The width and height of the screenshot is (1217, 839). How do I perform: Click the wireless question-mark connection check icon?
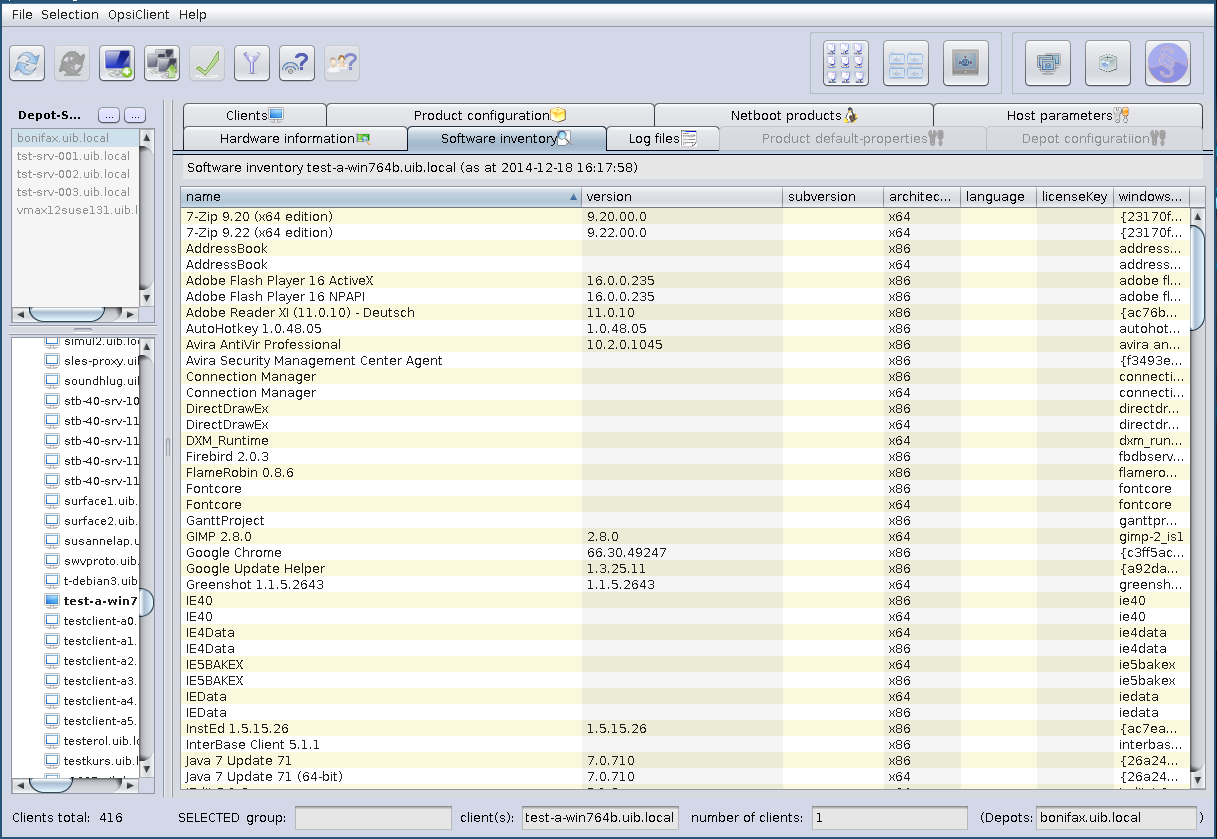pyautogui.click(x=297, y=63)
